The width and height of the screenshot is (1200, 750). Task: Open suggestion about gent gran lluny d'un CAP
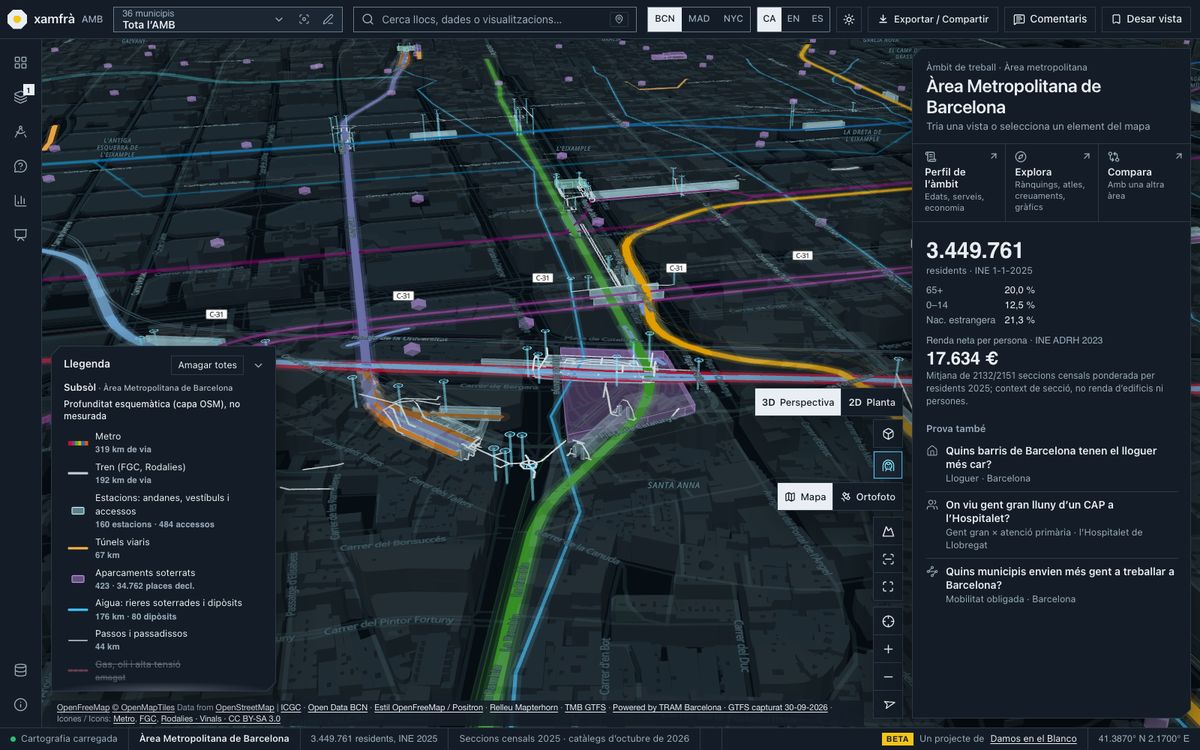coord(1051,524)
